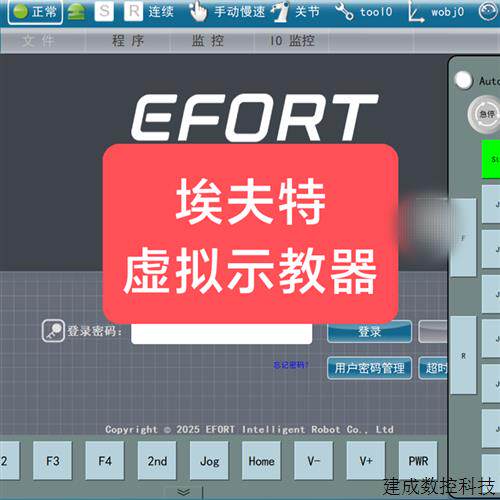Open the IO 监控 menu
Screen dimensions: 500x500
pyautogui.click(x=292, y=41)
